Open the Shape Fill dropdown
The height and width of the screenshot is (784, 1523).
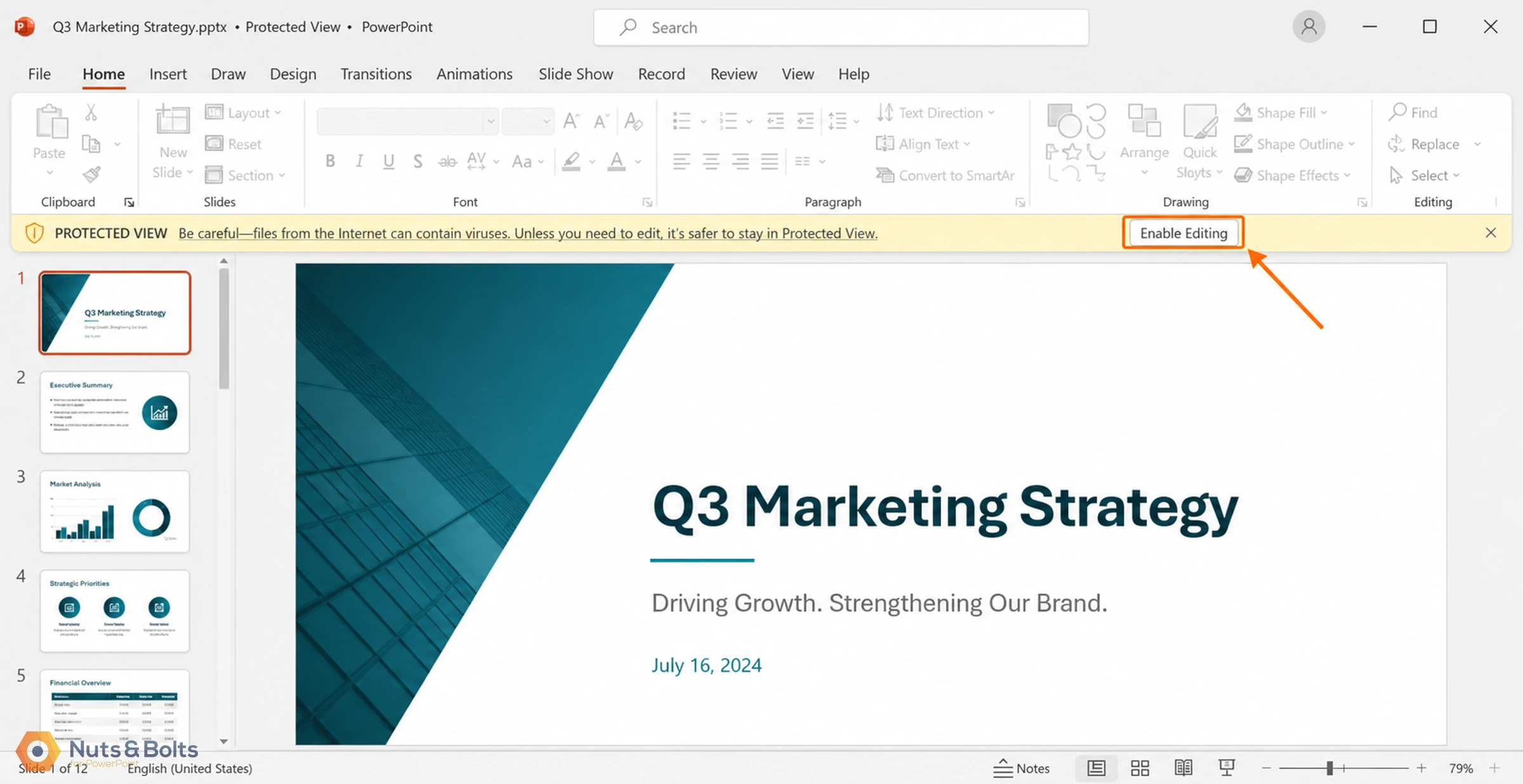1281,112
